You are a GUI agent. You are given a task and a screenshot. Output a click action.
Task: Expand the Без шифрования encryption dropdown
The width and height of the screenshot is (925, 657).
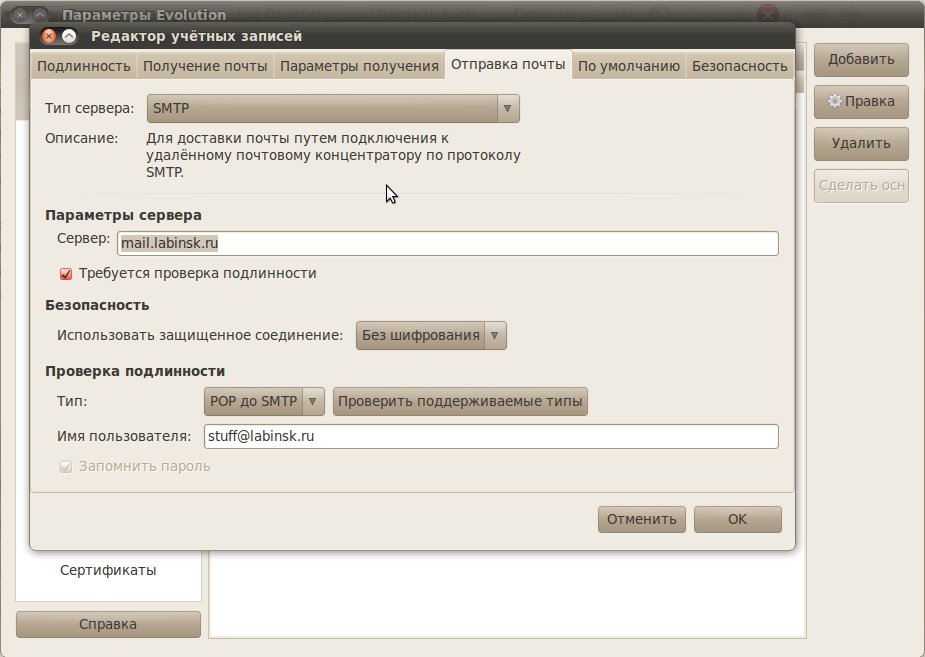(431, 336)
